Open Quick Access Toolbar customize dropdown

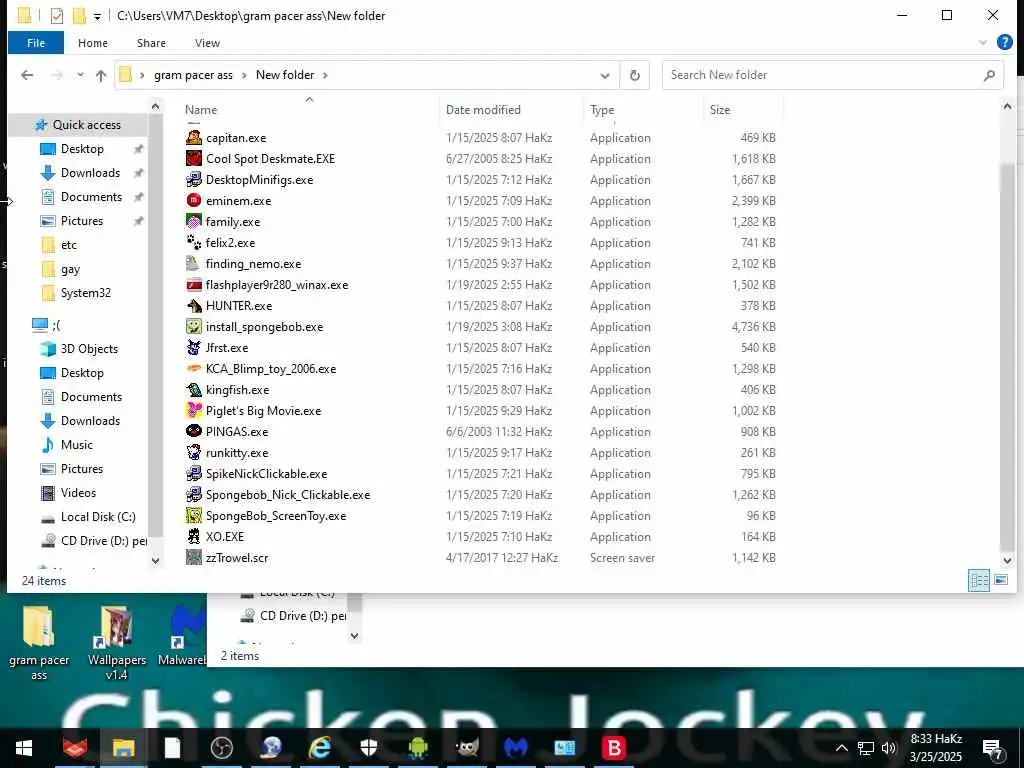tap(97, 16)
